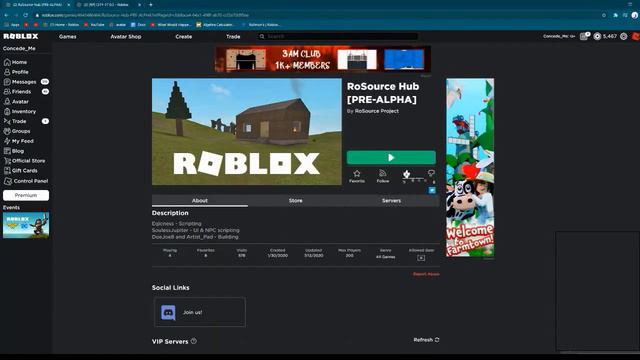Open Control Panel in the sidebar

click(x=26, y=181)
